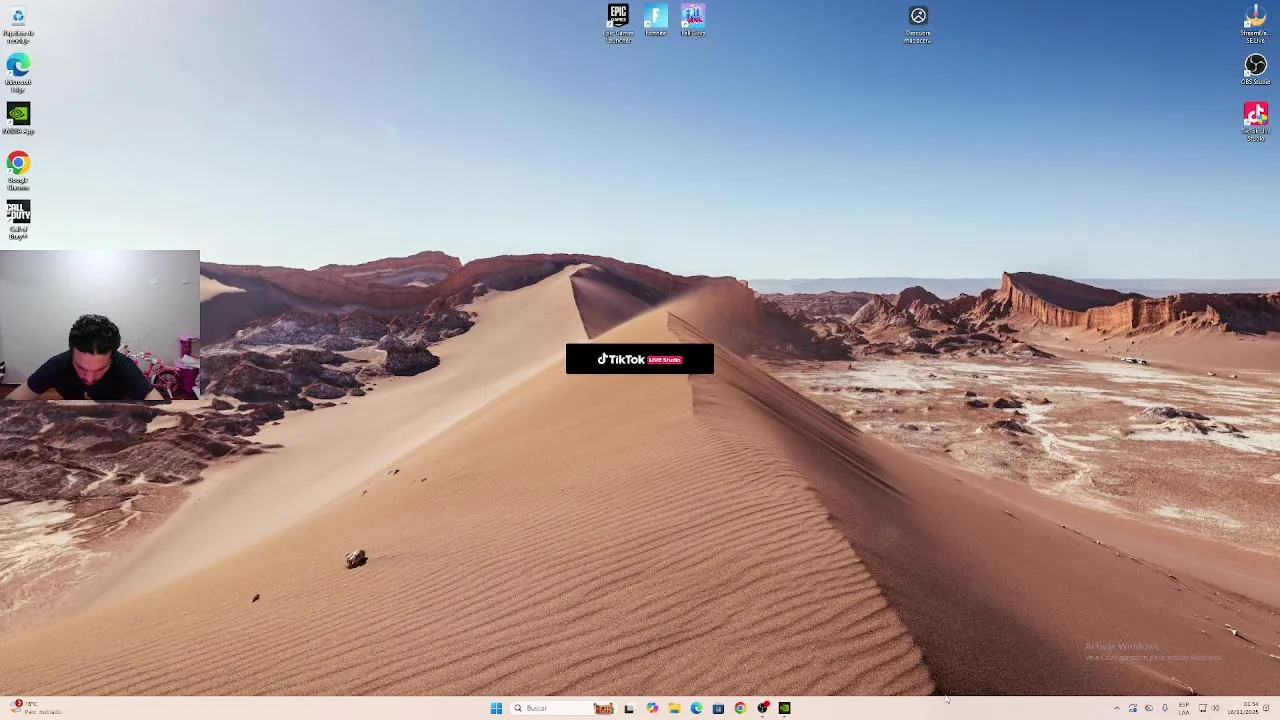The height and width of the screenshot is (720, 1280).
Task: Select the Fortnite desktop shortcut
Action: [x=655, y=20]
